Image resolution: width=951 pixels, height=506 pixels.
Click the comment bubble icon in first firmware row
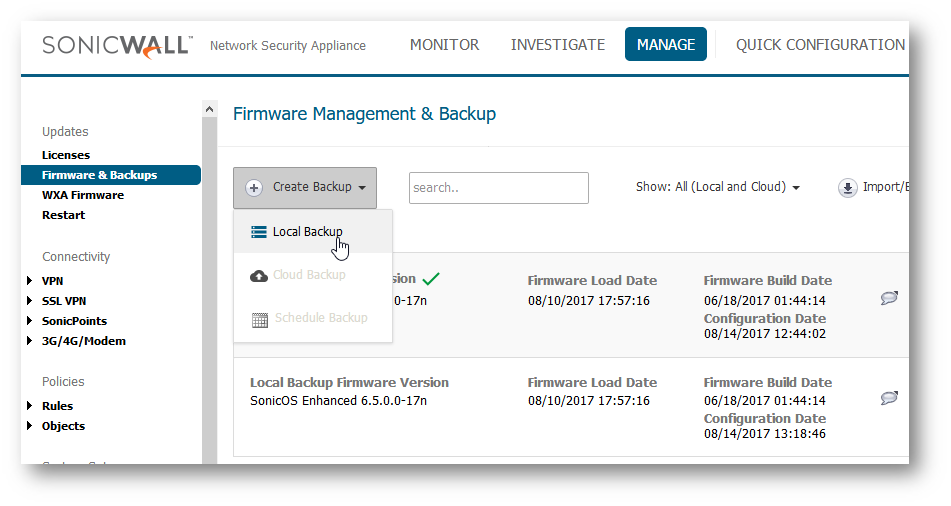[889, 298]
